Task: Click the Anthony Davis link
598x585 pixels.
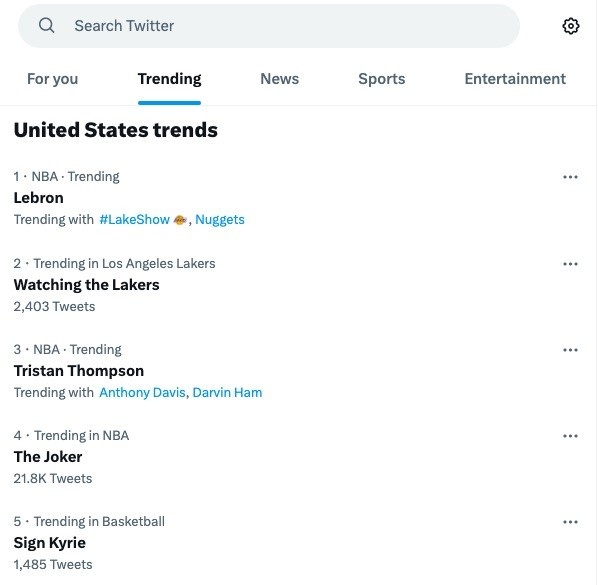Action: click(x=142, y=393)
